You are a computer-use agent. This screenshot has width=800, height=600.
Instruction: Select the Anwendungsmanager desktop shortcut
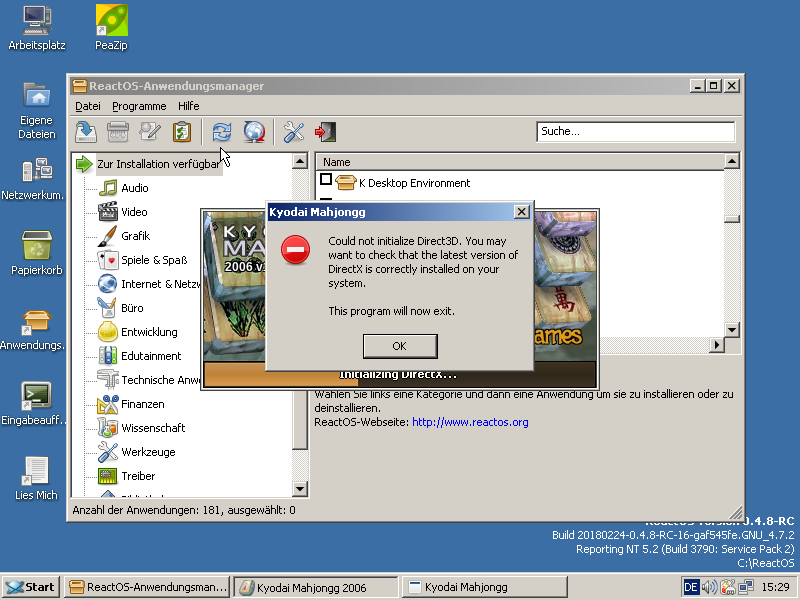33,330
